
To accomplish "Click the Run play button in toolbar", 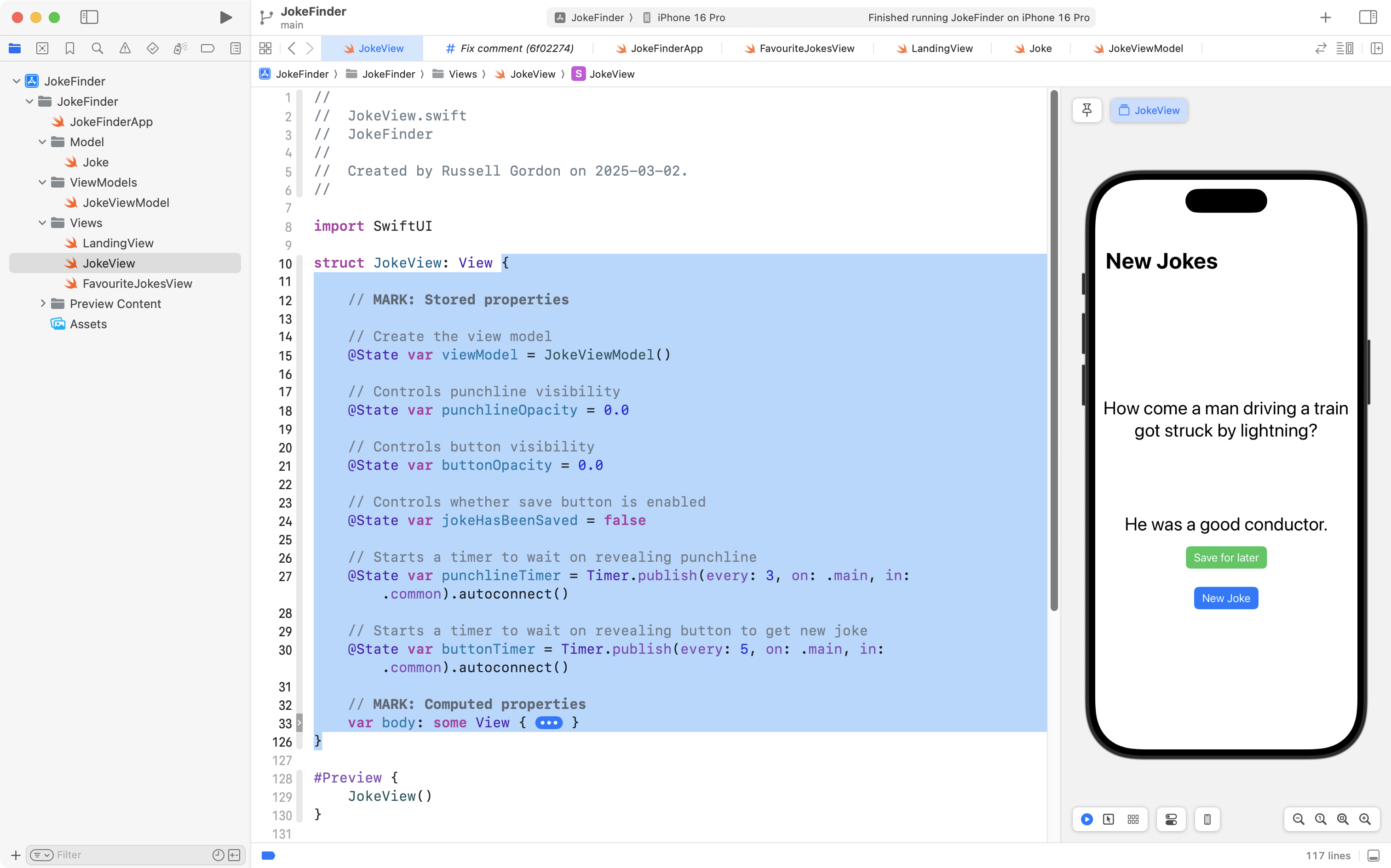I will [x=226, y=17].
